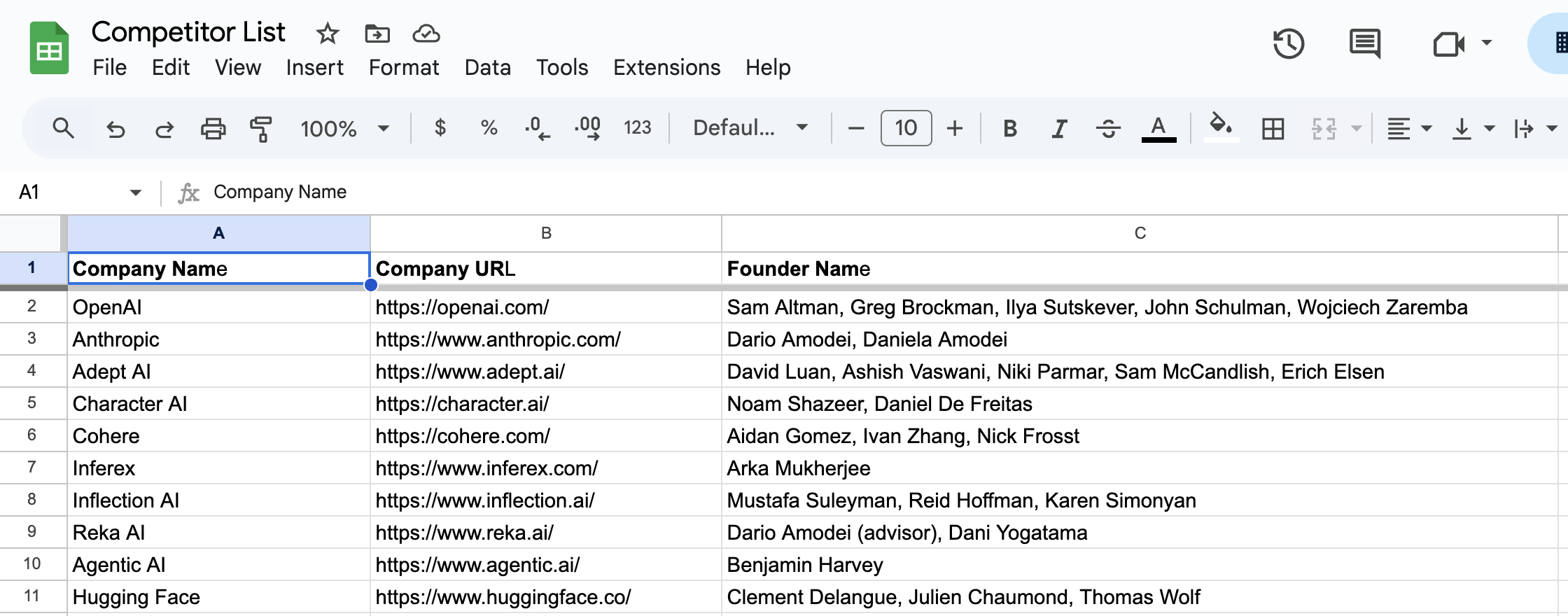
Task: Star the Competitor List document
Action: [x=327, y=34]
